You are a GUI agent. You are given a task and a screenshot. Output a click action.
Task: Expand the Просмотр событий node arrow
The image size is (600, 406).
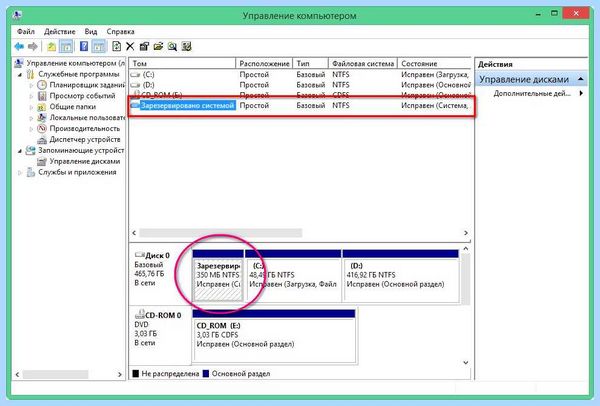click(32, 96)
